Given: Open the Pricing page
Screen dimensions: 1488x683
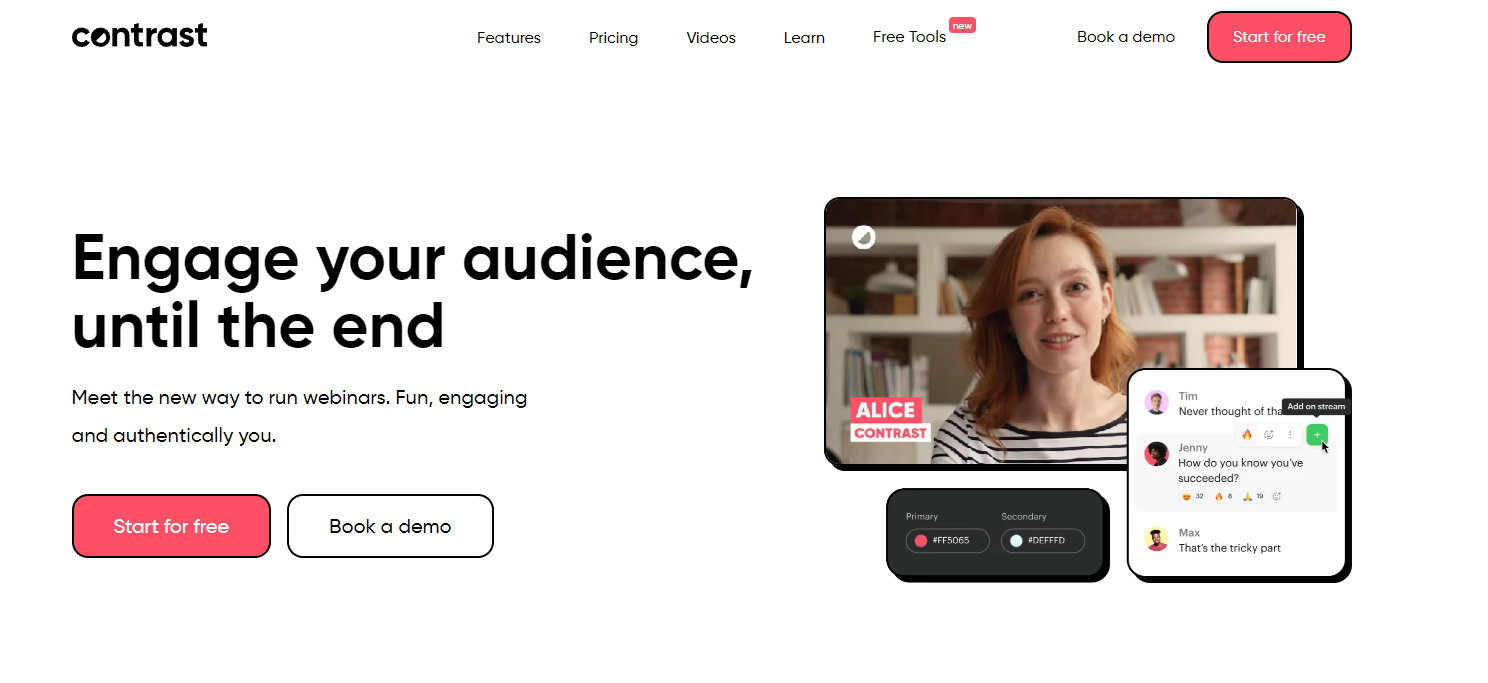Looking at the screenshot, I should point(613,38).
